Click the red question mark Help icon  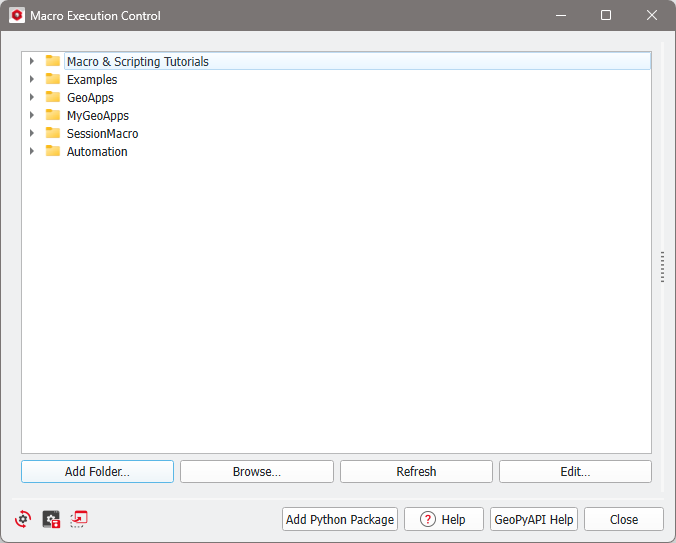click(x=428, y=519)
